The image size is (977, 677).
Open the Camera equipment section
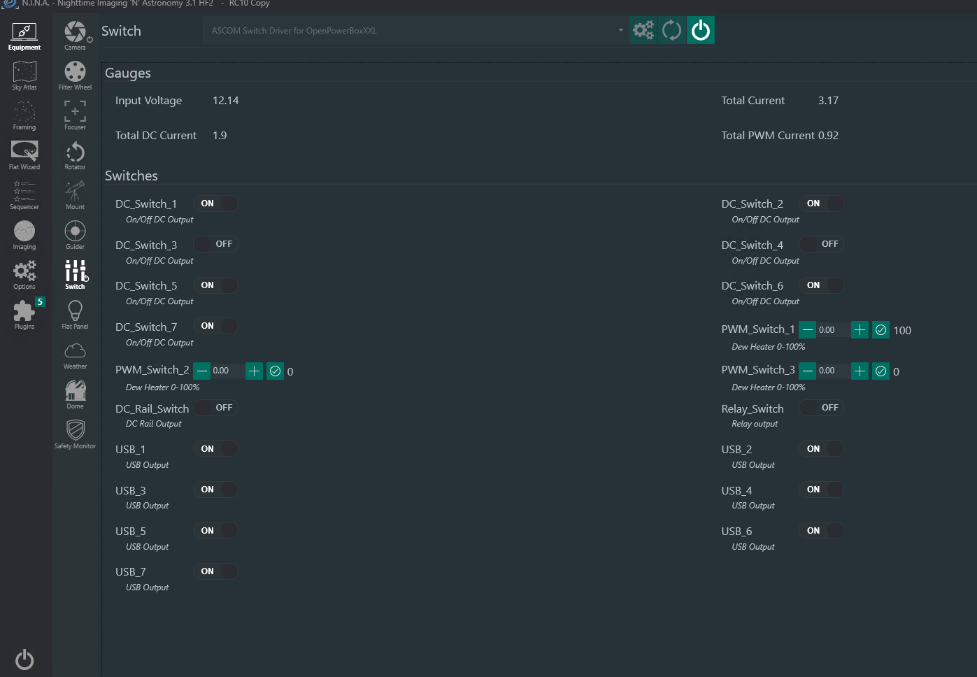[75, 34]
